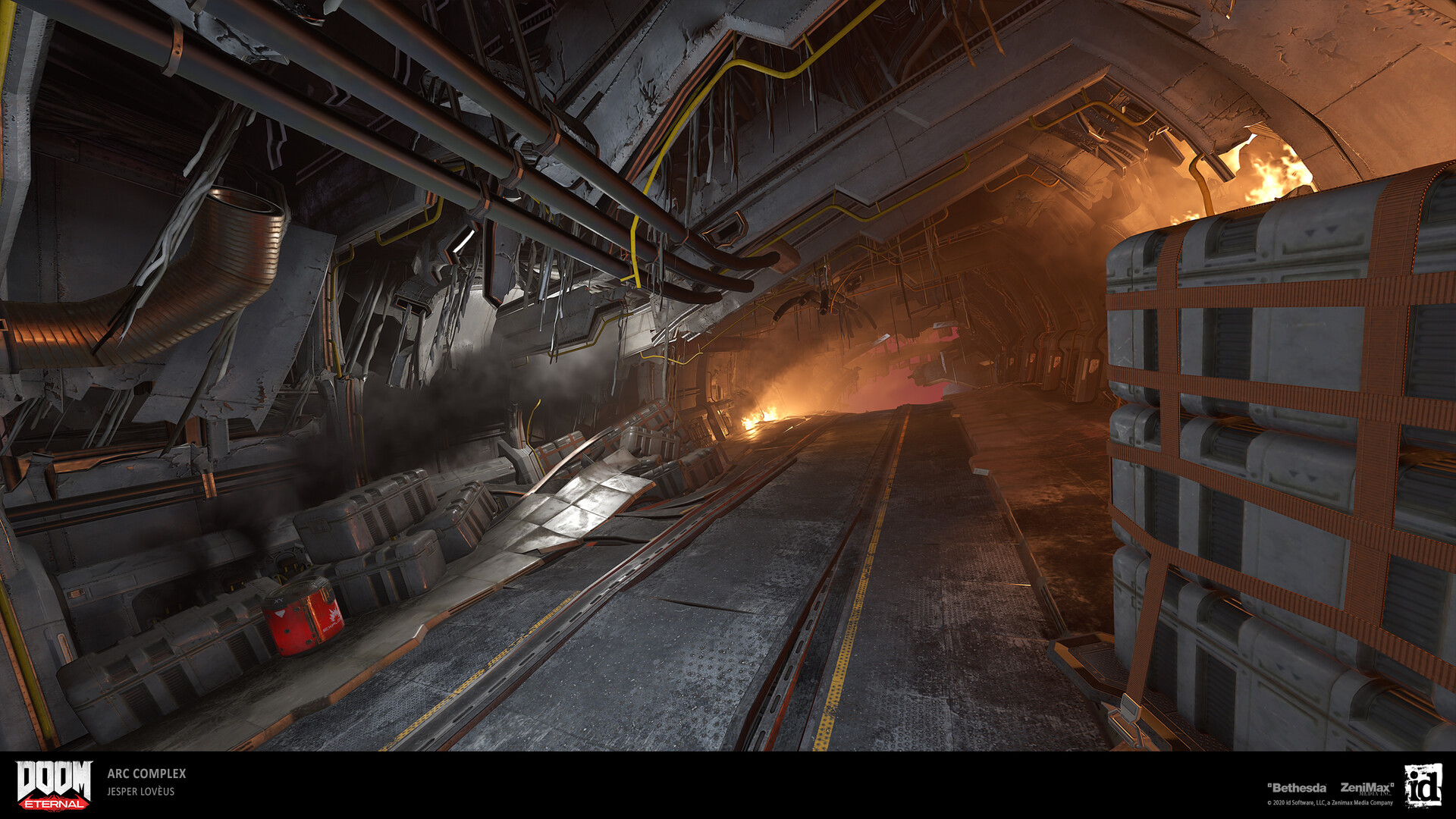Click the ARC COMPLEX title text
The width and height of the screenshot is (1456, 819).
[x=146, y=773]
